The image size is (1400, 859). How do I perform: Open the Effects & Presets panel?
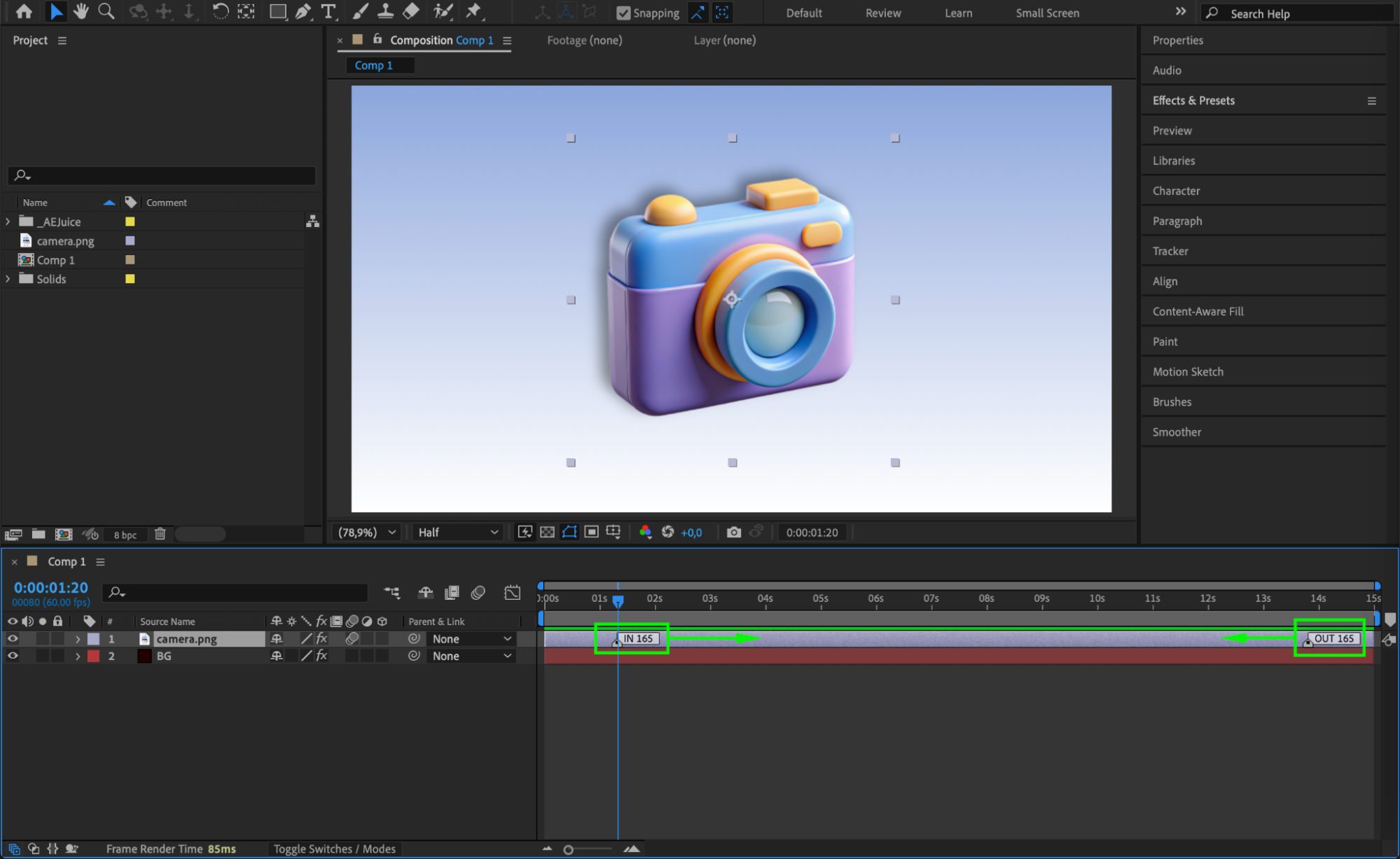[x=1193, y=100]
